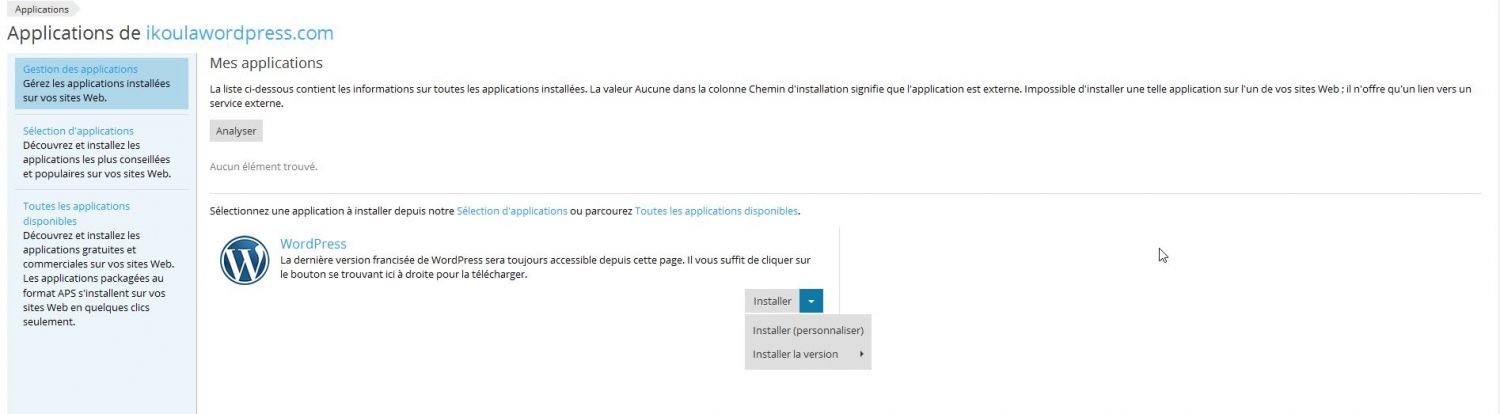Select Gestion des applications in the sidebar

tap(80, 69)
